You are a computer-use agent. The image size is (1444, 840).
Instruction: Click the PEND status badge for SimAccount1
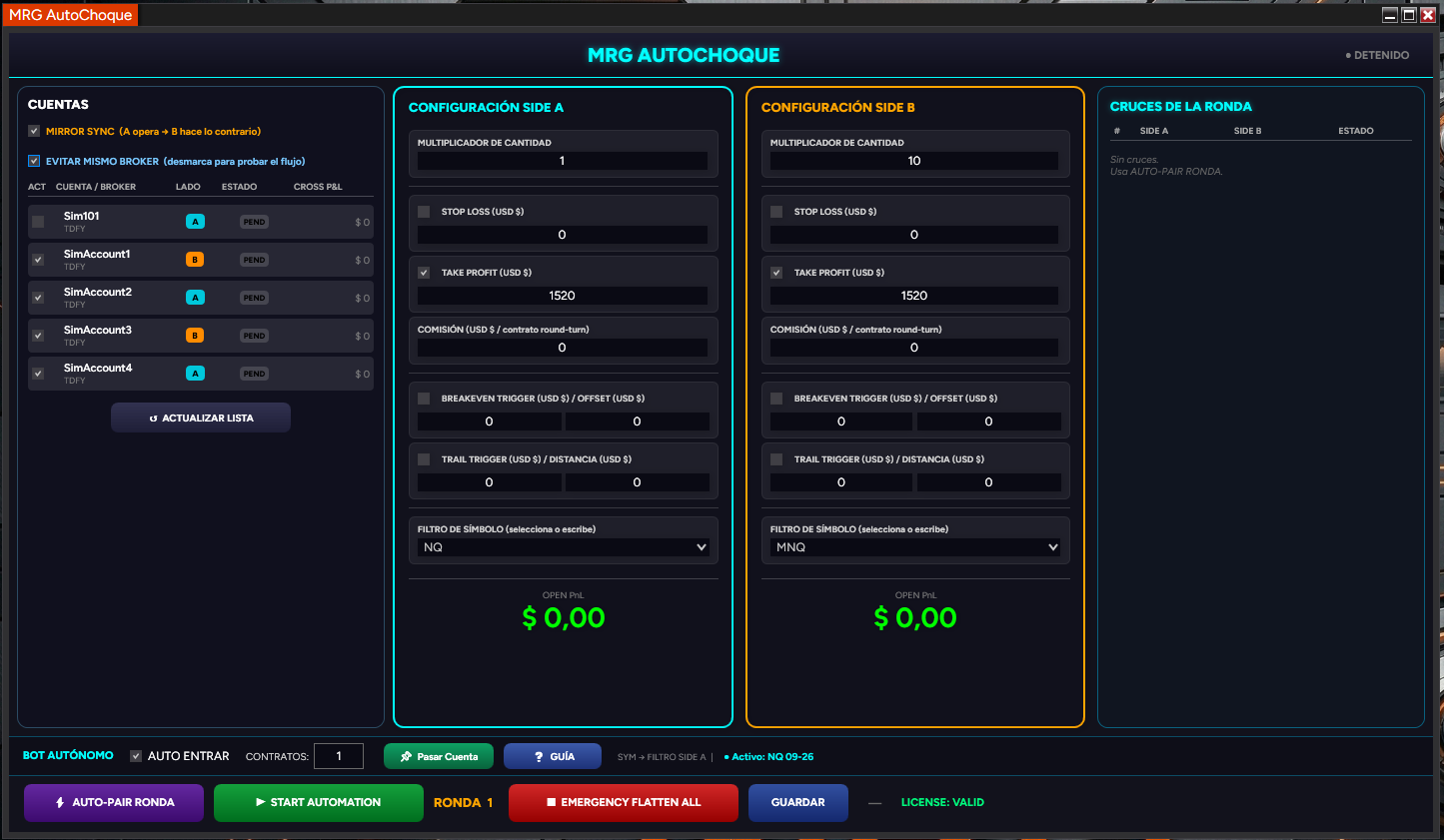[254, 260]
